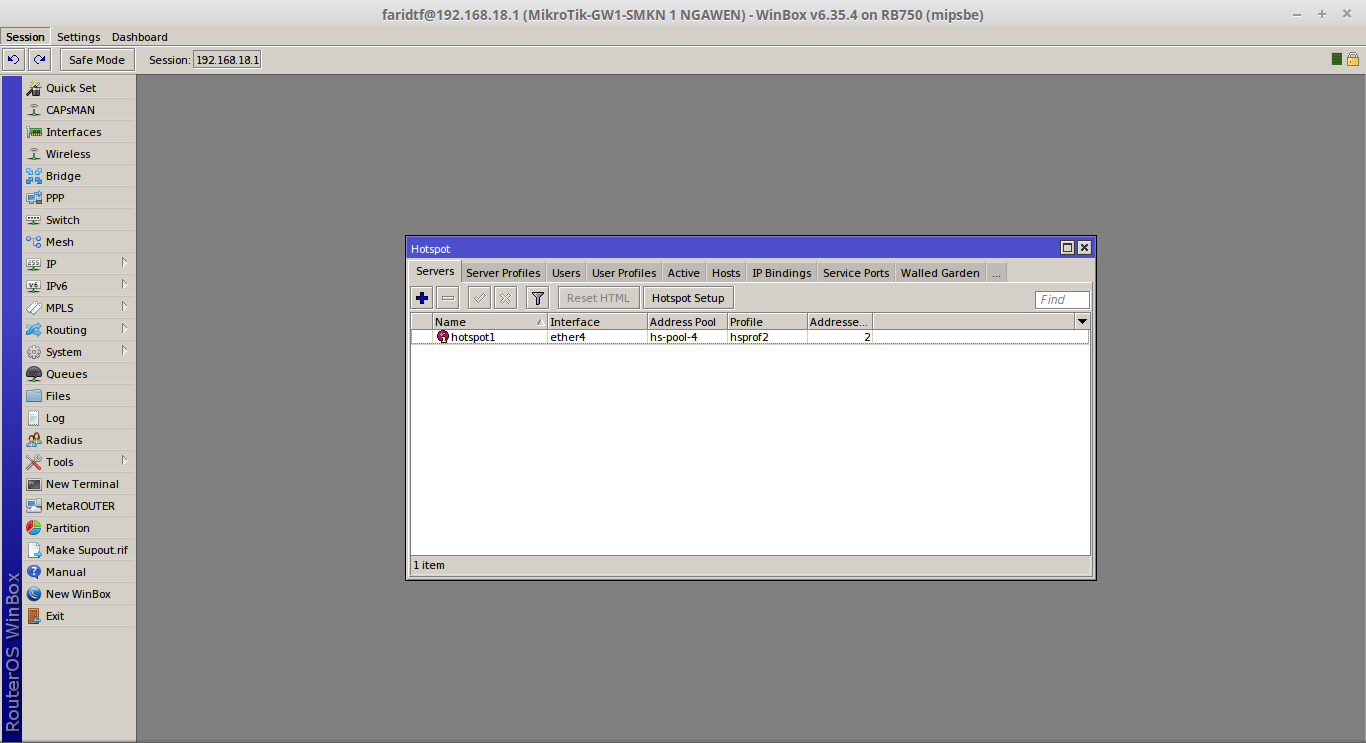Enable selected hotspot with checkmark icon
Image resolution: width=1366 pixels, height=743 pixels.
click(479, 298)
